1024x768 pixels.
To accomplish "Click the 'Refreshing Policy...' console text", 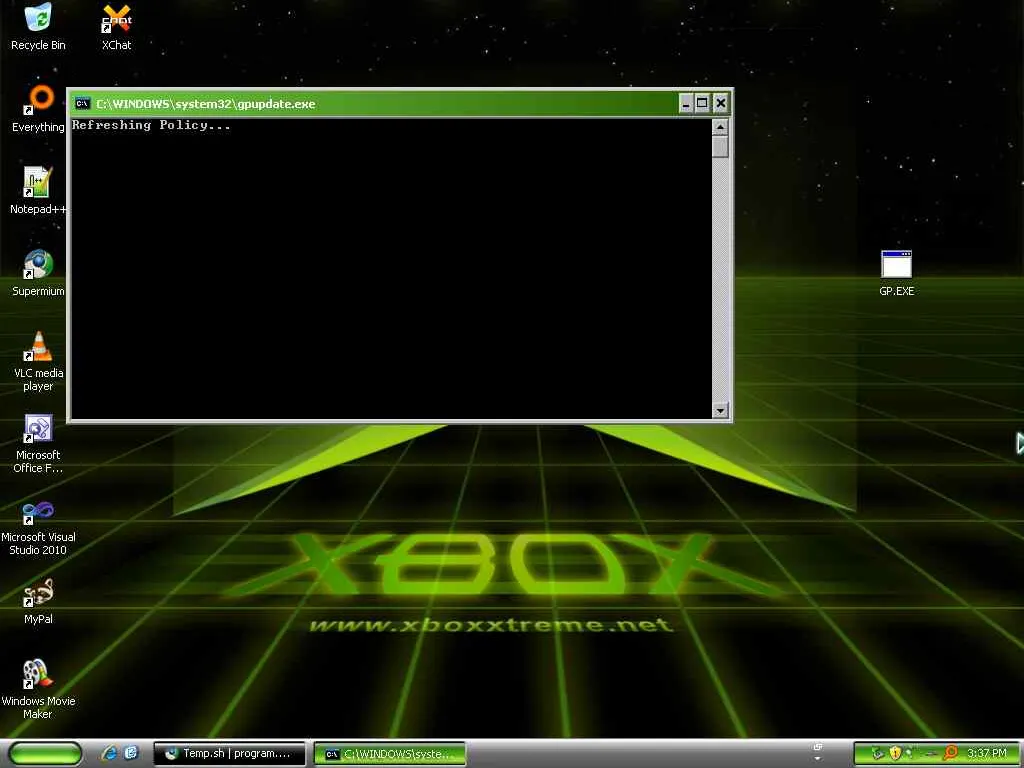I will tap(151, 125).
